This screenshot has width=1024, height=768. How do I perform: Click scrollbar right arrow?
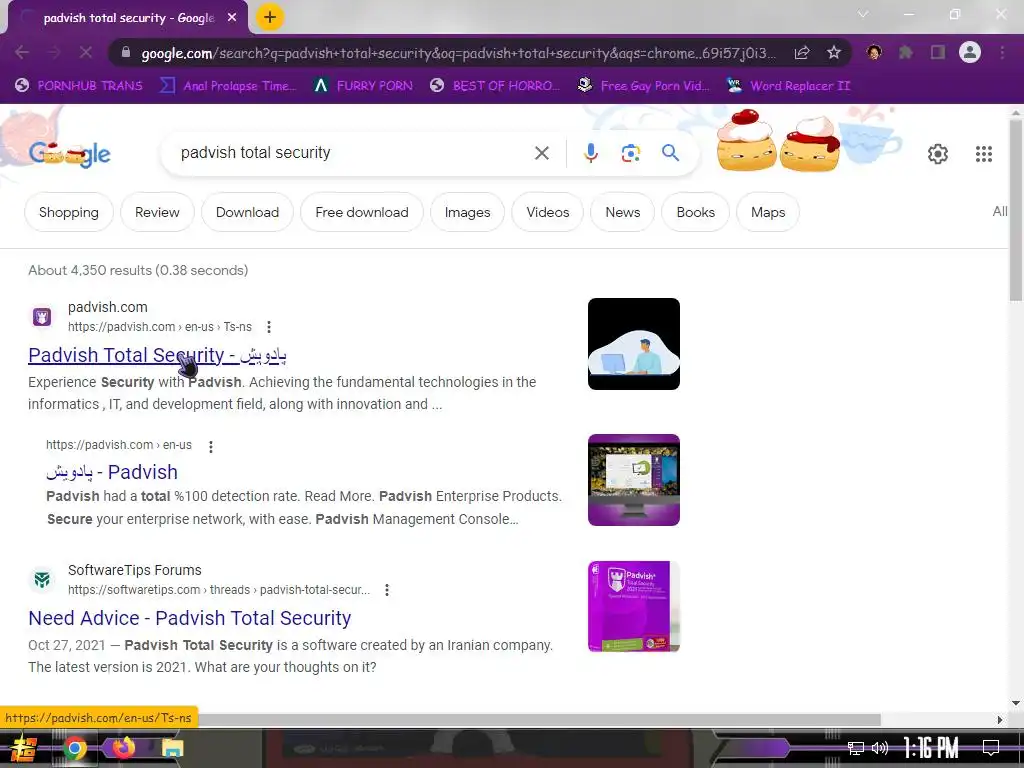pos(1000,720)
